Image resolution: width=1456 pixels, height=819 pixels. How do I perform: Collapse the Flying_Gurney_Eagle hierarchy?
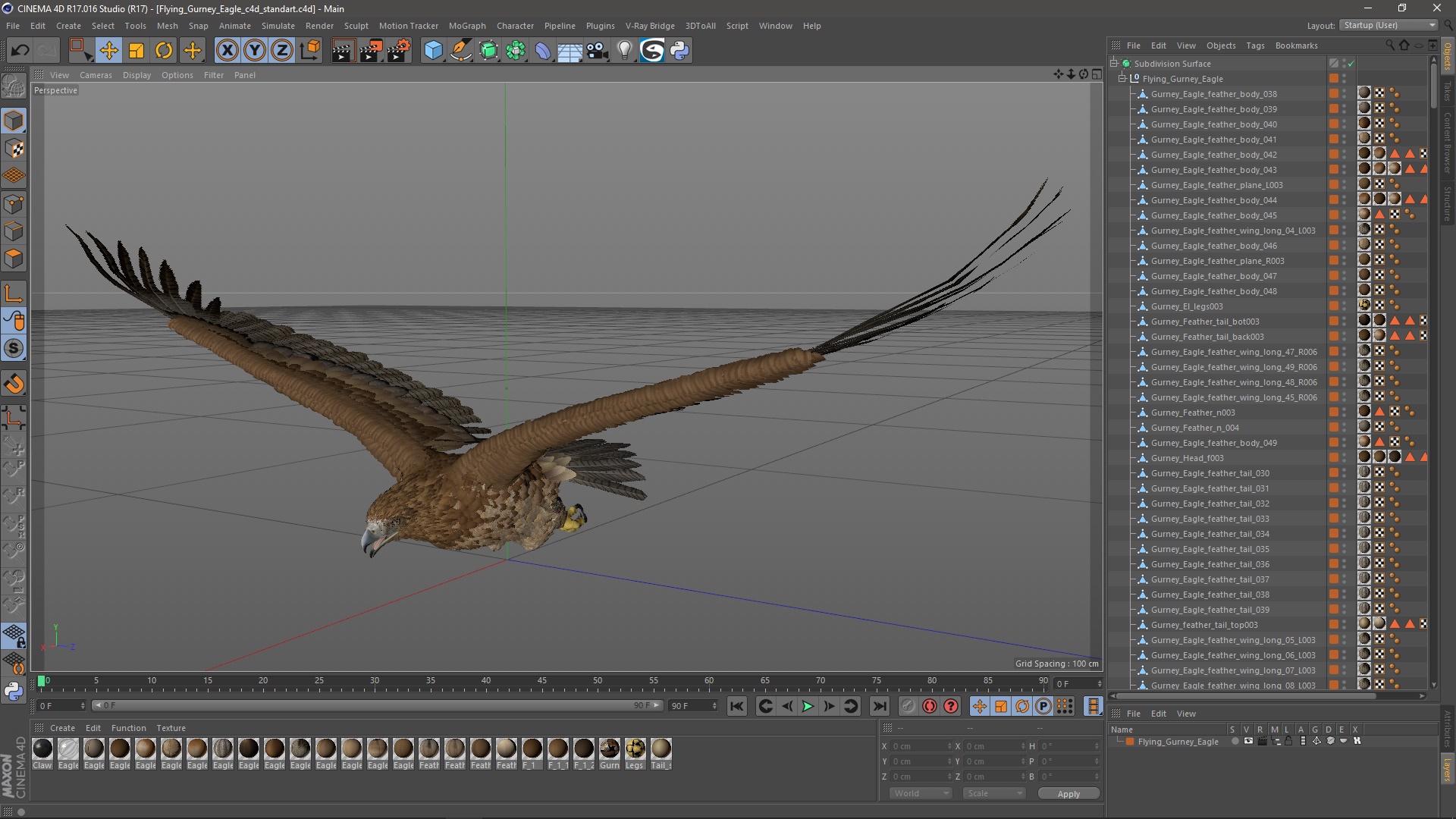point(1123,79)
